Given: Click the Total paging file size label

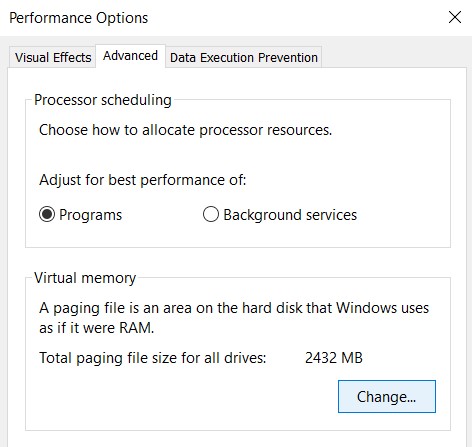Looking at the screenshot, I should click(x=153, y=358).
